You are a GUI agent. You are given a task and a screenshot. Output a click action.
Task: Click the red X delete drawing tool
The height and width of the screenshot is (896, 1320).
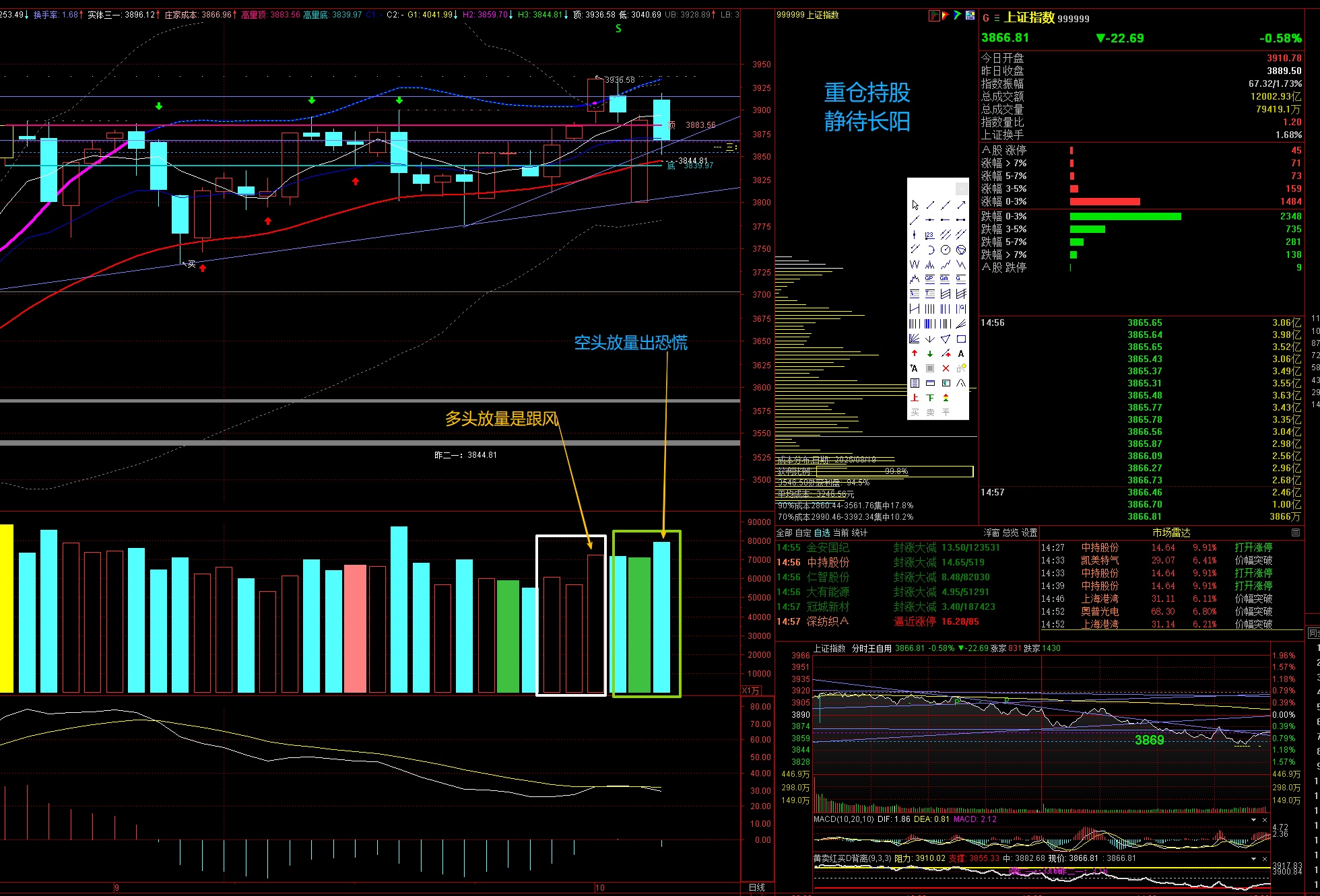[946, 368]
